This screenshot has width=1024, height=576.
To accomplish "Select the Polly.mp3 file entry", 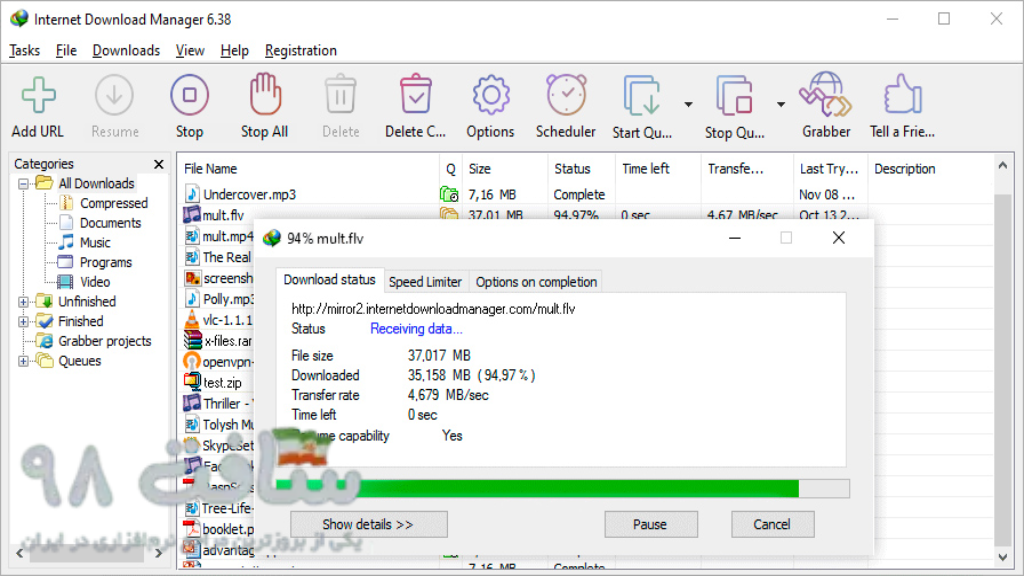I will click(219, 299).
